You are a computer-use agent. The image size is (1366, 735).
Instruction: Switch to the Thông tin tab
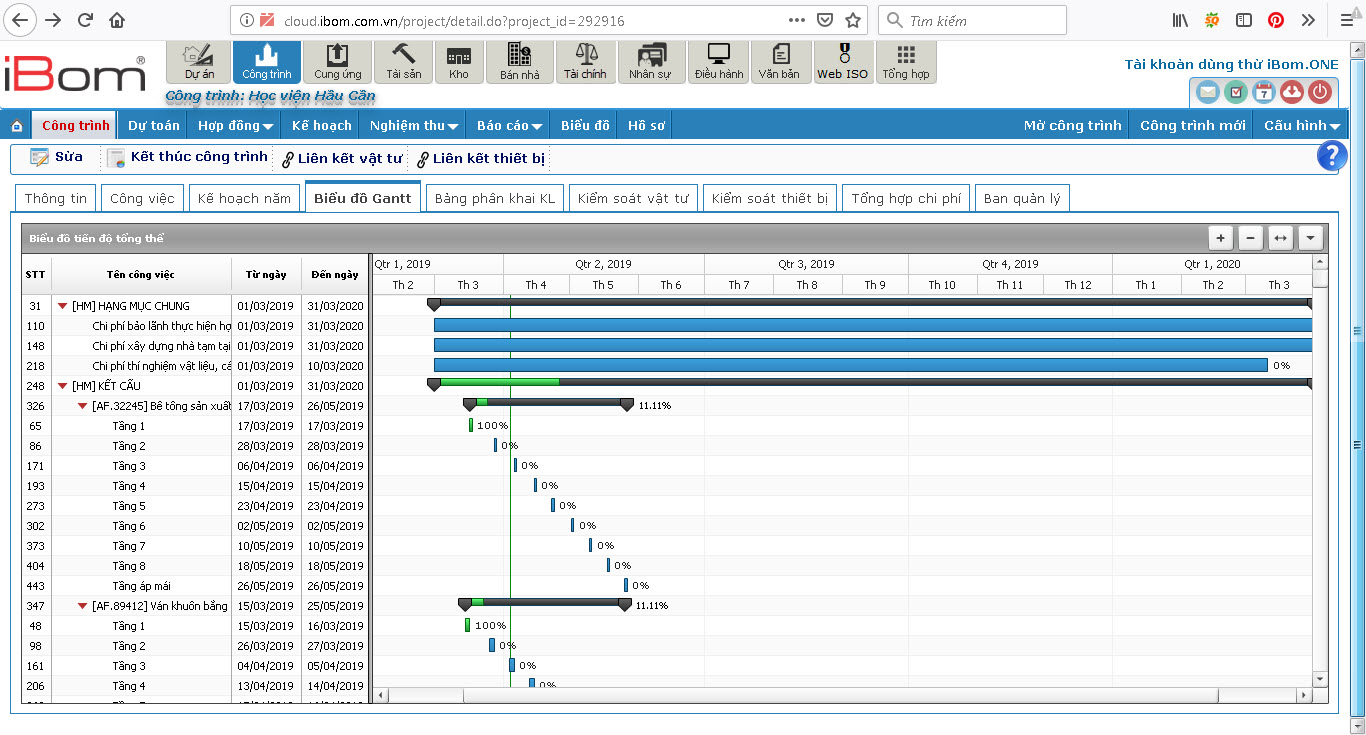pyautogui.click(x=56, y=198)
